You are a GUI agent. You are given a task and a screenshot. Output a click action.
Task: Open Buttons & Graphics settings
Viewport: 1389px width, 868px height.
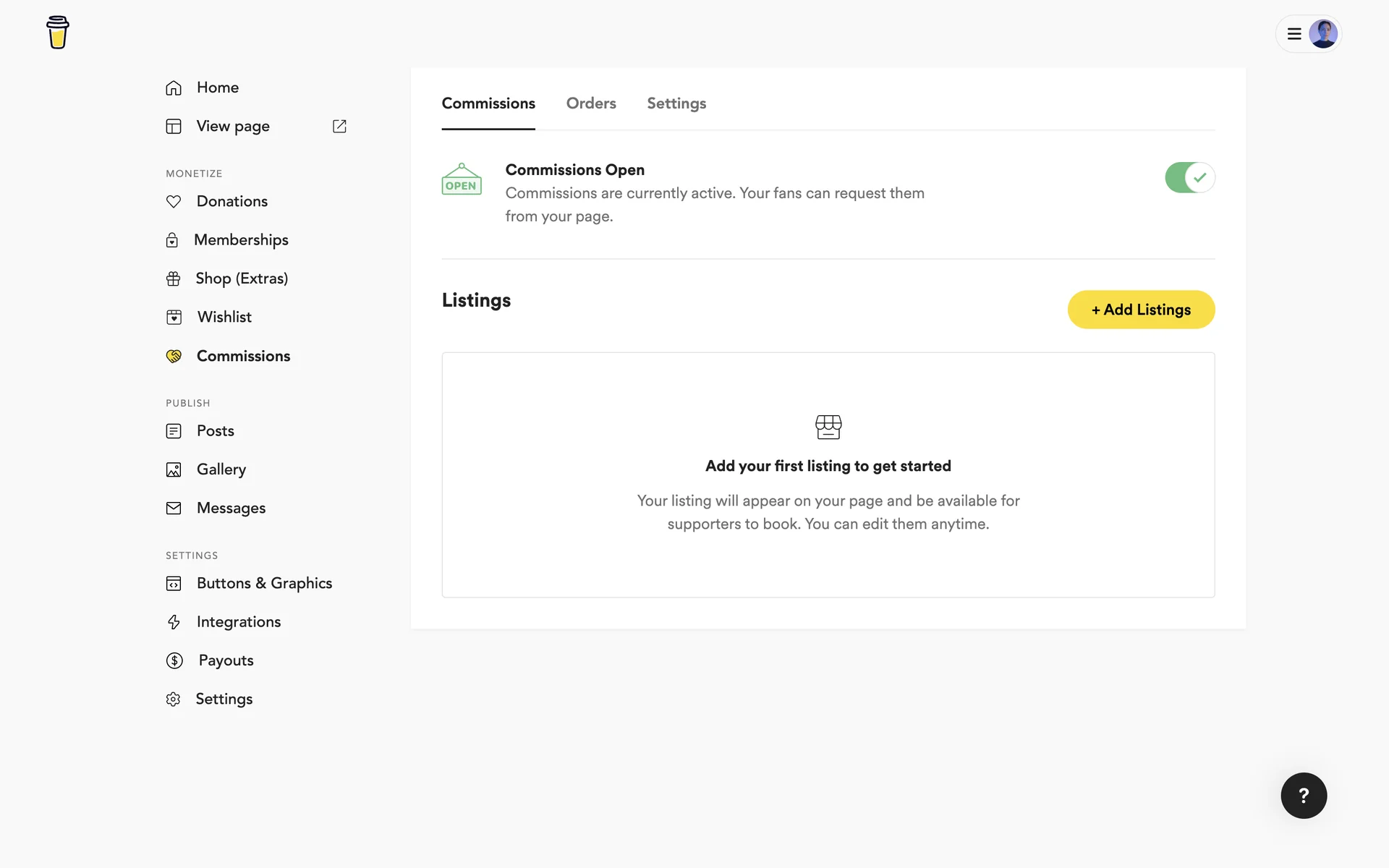[264, 583]
